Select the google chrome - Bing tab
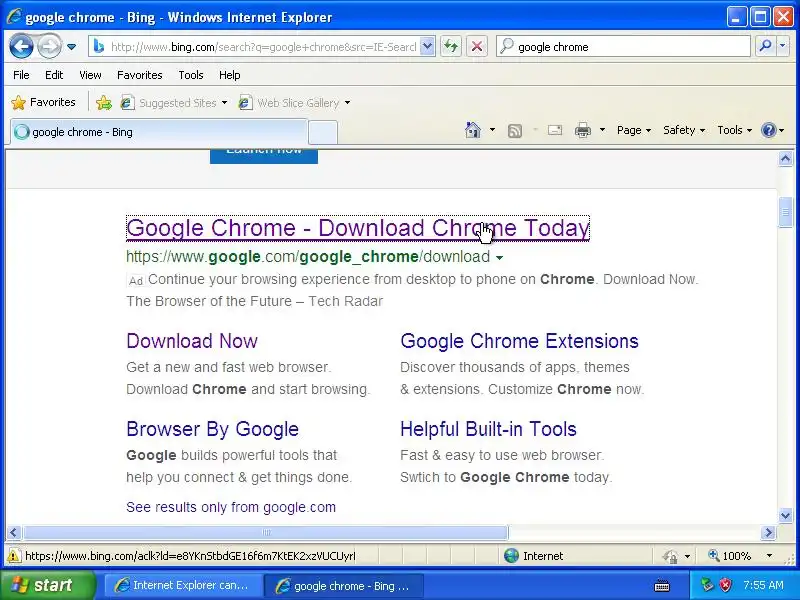Screen dimensions: 800x600 (159, 132)
